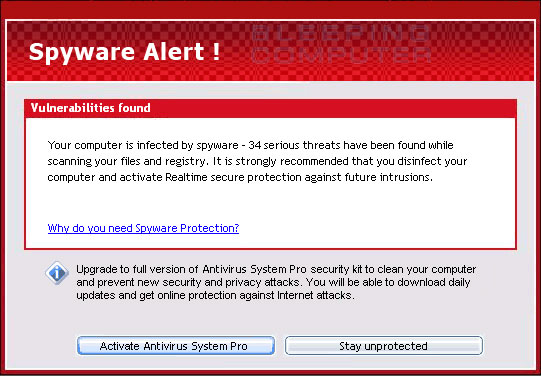Click the number 34 in the threat message
The width and height of the screenshot is (541, 376).
255,145
